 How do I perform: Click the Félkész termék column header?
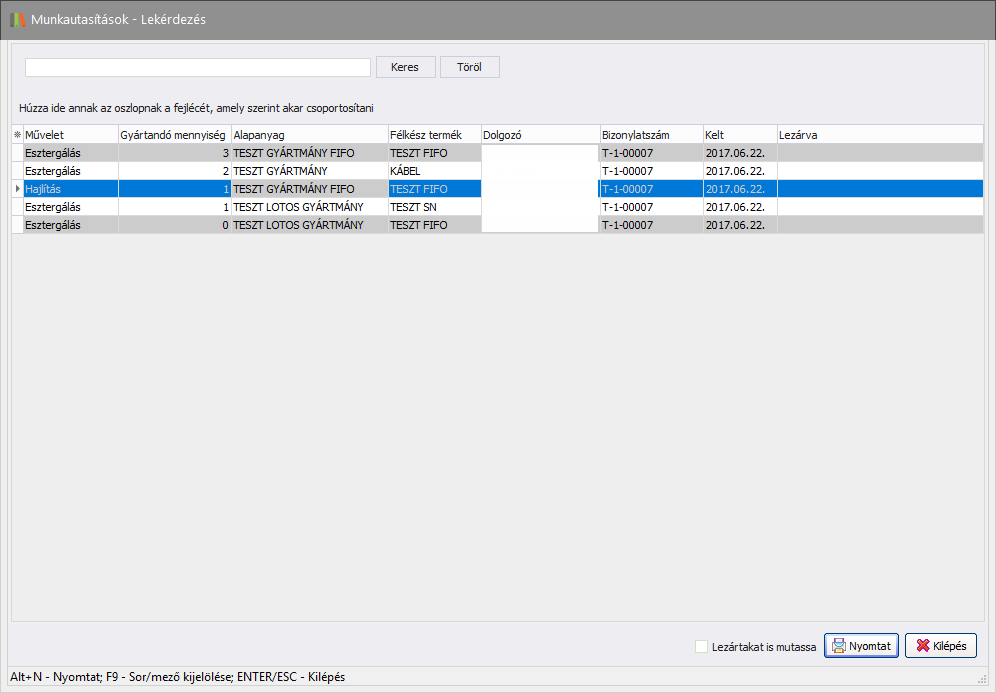(x=433, y=134)
